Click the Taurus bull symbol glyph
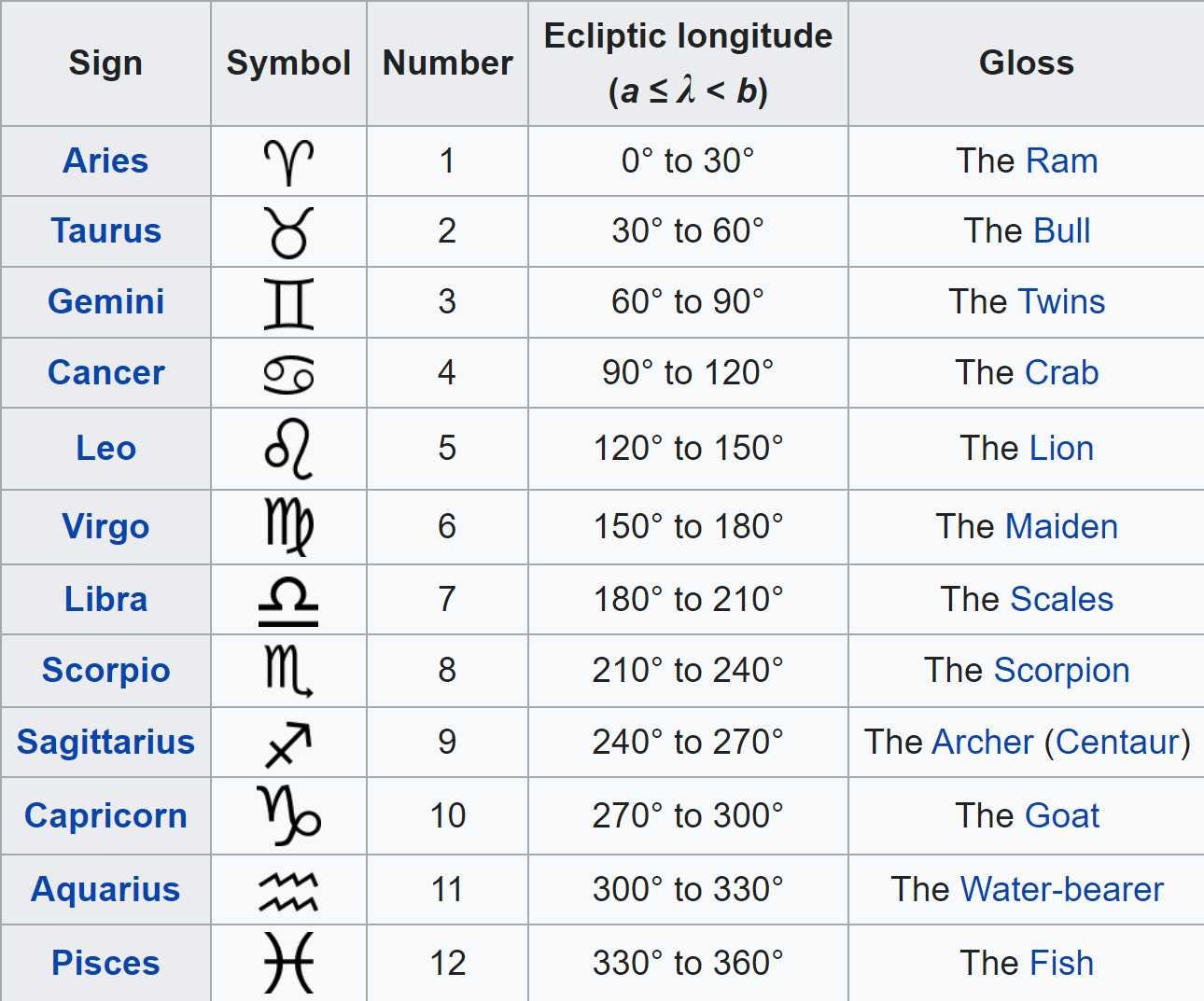 (288, 232)
